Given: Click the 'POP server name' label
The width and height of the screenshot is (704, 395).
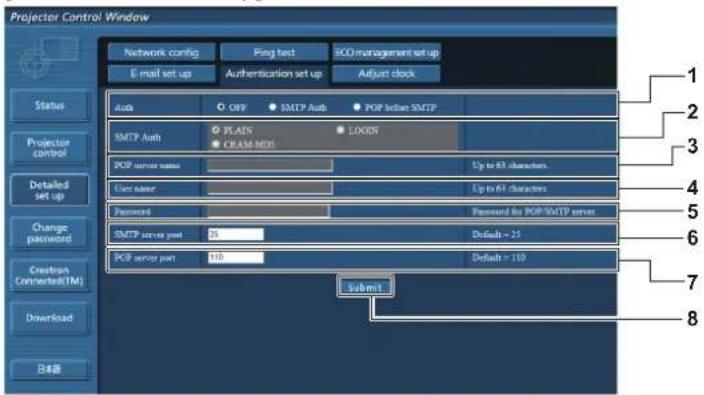Looking at the screenshot, I should [x=147, y=165].
